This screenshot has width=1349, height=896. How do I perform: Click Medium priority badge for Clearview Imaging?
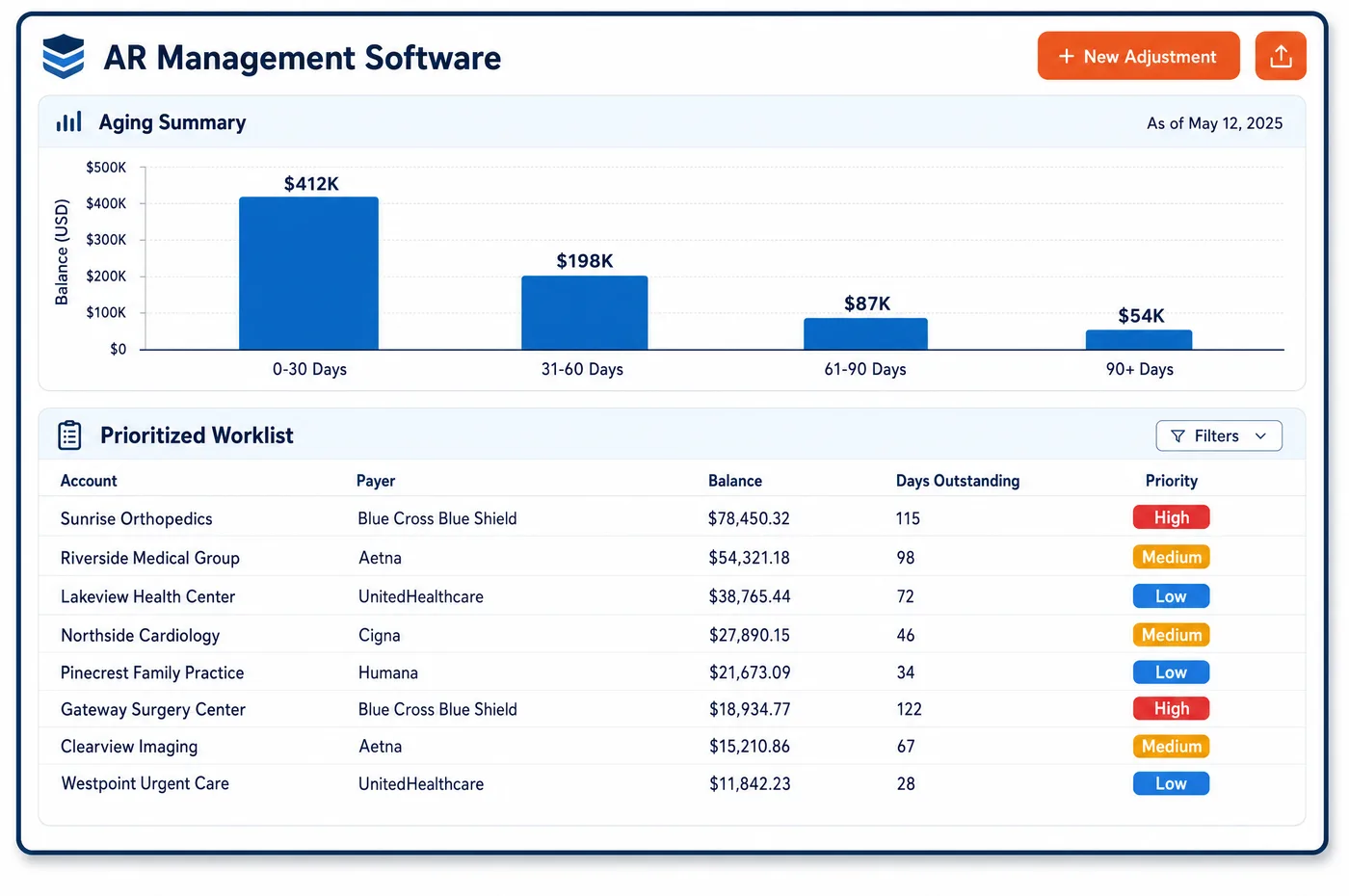1172,746
